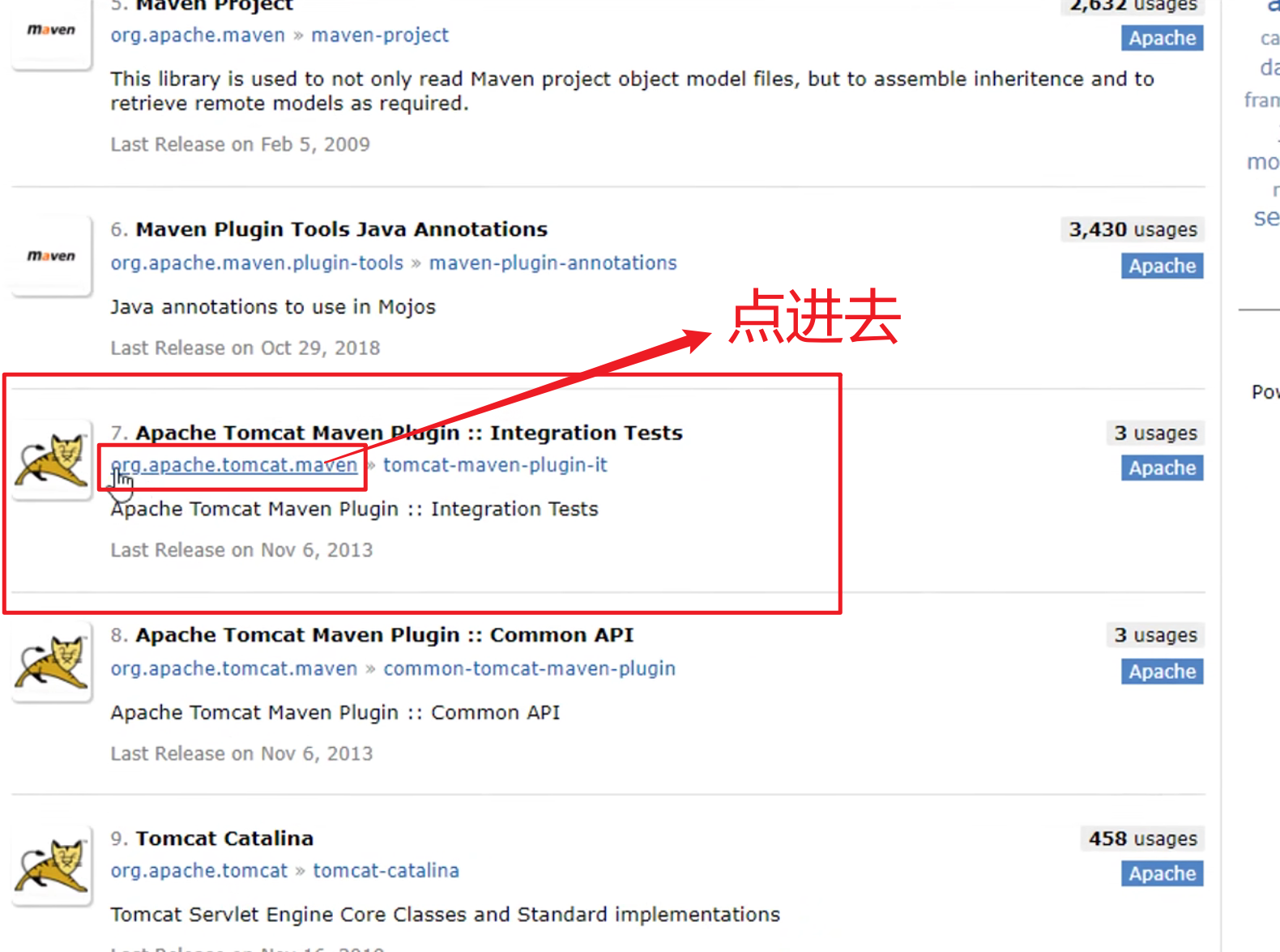Click Tomcat logo for Common API entry
The width and height of the screenshot is (1280, 952).
pos(52,662)
